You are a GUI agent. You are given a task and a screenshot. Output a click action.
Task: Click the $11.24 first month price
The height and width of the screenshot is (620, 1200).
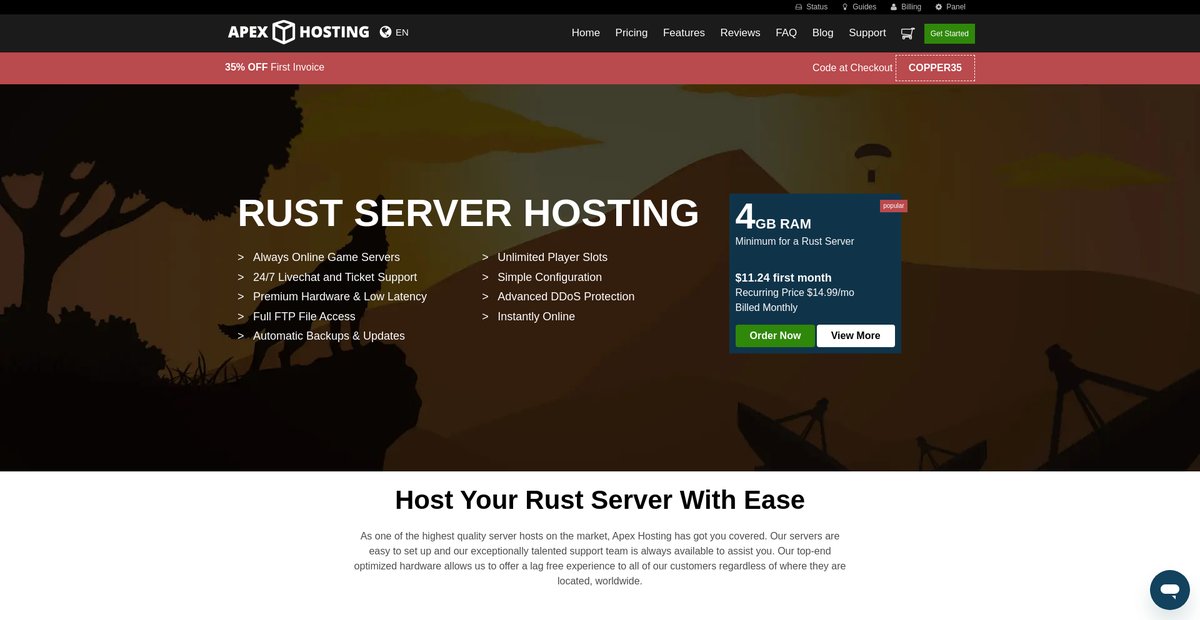pyautogui.click(x=783, y=278)
